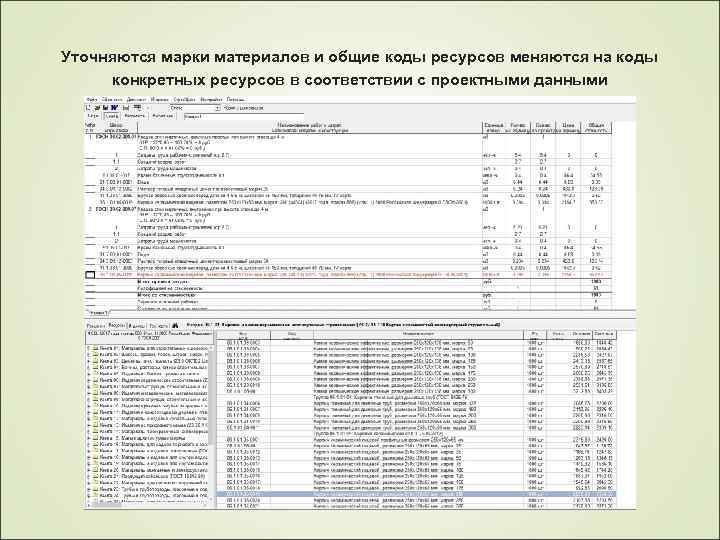Image resolution: width=720 pixels, height=540 pixels.
Task: Open the Файл menu
Action: 92,99
